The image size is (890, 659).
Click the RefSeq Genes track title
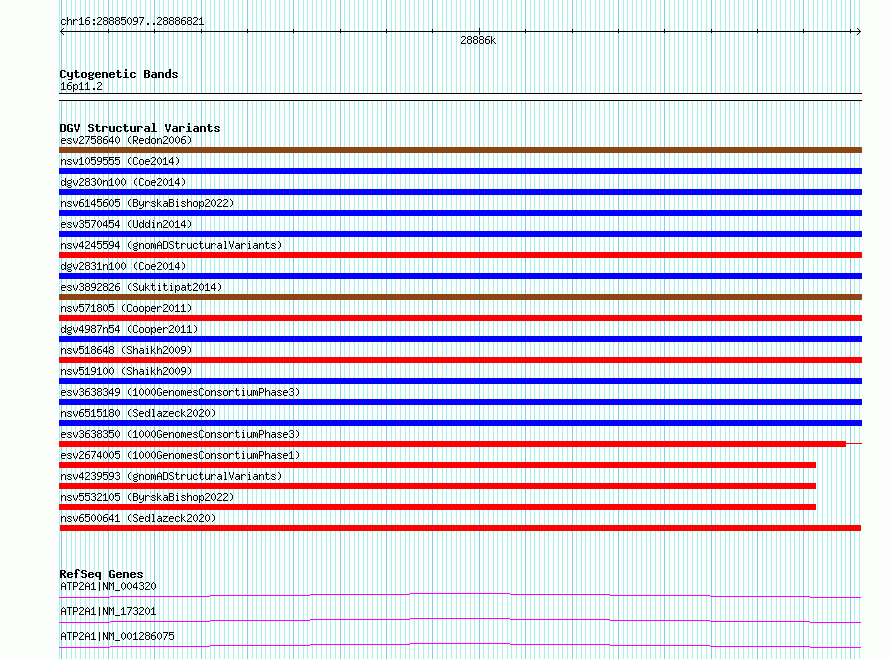pos(101,574)
